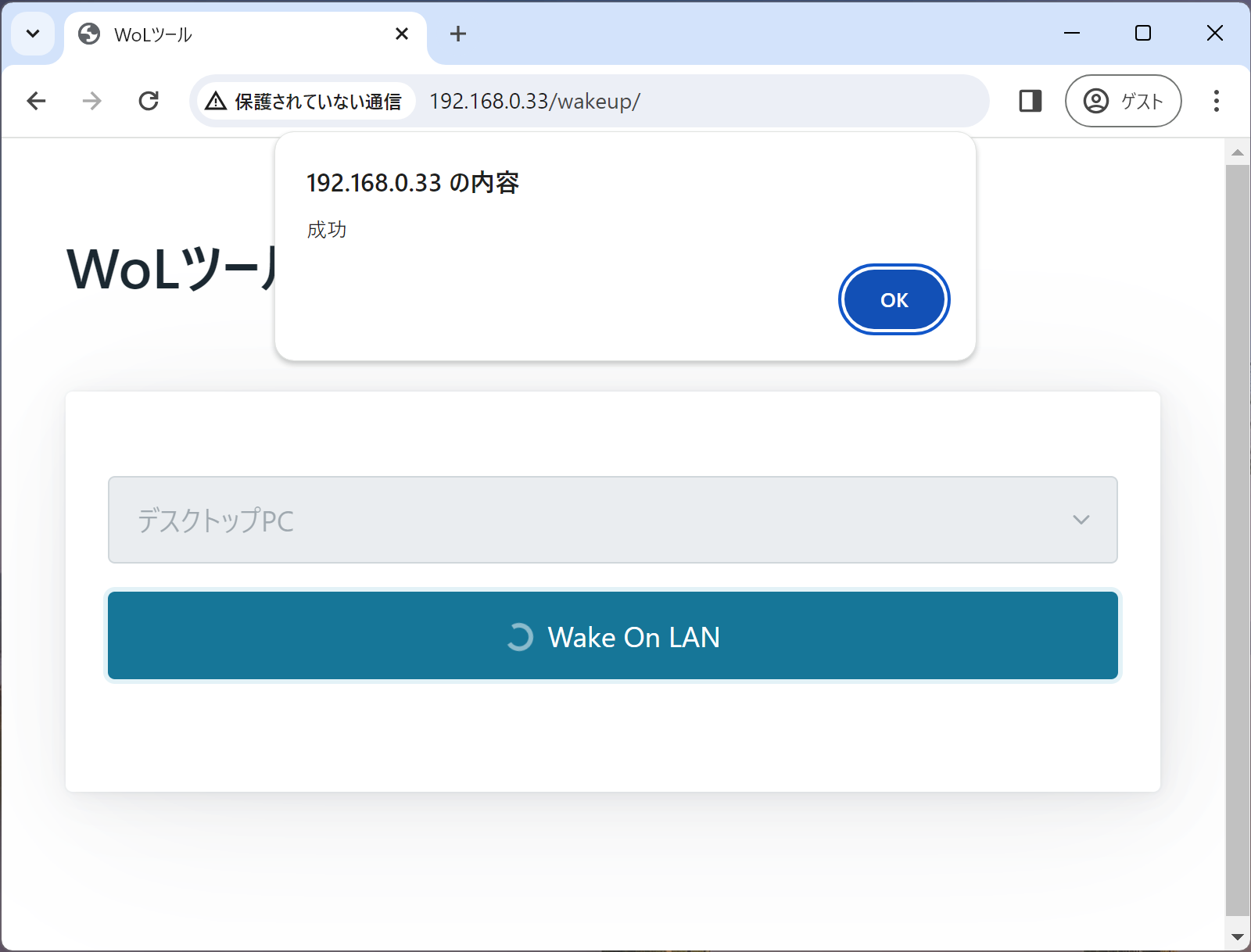The height and width of the screenshot is (952, 1251).
Task: Open a new tab with plus button
Action: [x=458, y=34]
